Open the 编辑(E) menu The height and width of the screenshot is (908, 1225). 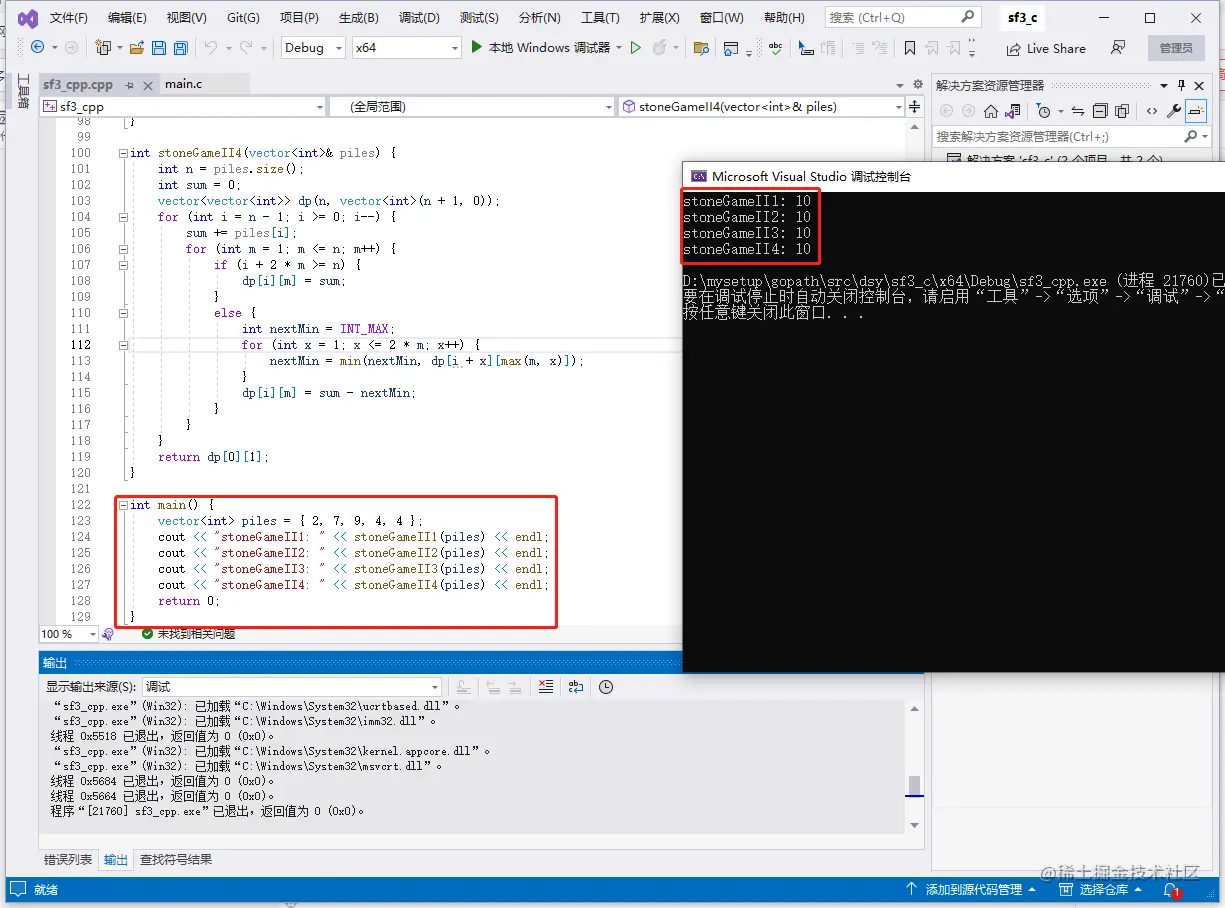tap(127, 18)
